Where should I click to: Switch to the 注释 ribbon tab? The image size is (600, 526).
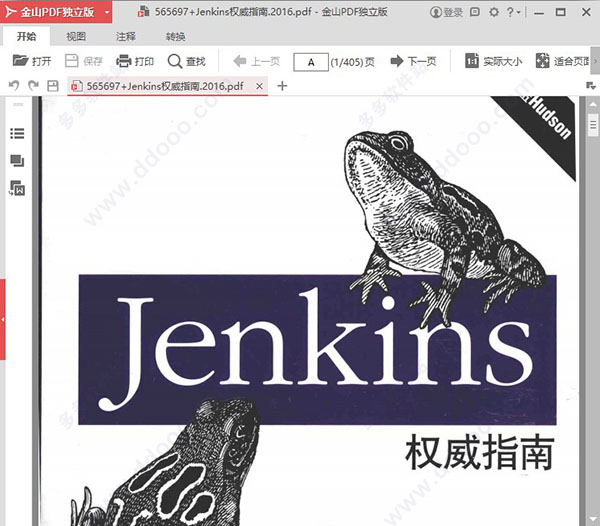(x=126, y=36)
